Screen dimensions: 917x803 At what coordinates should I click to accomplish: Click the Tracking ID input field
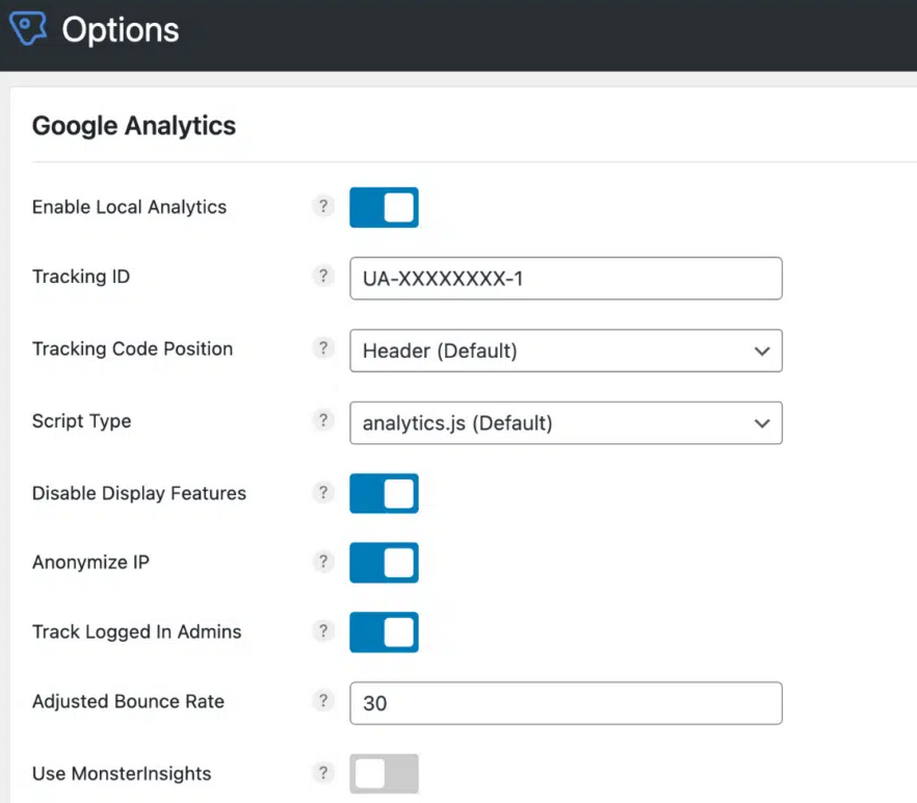pos(565,279)
